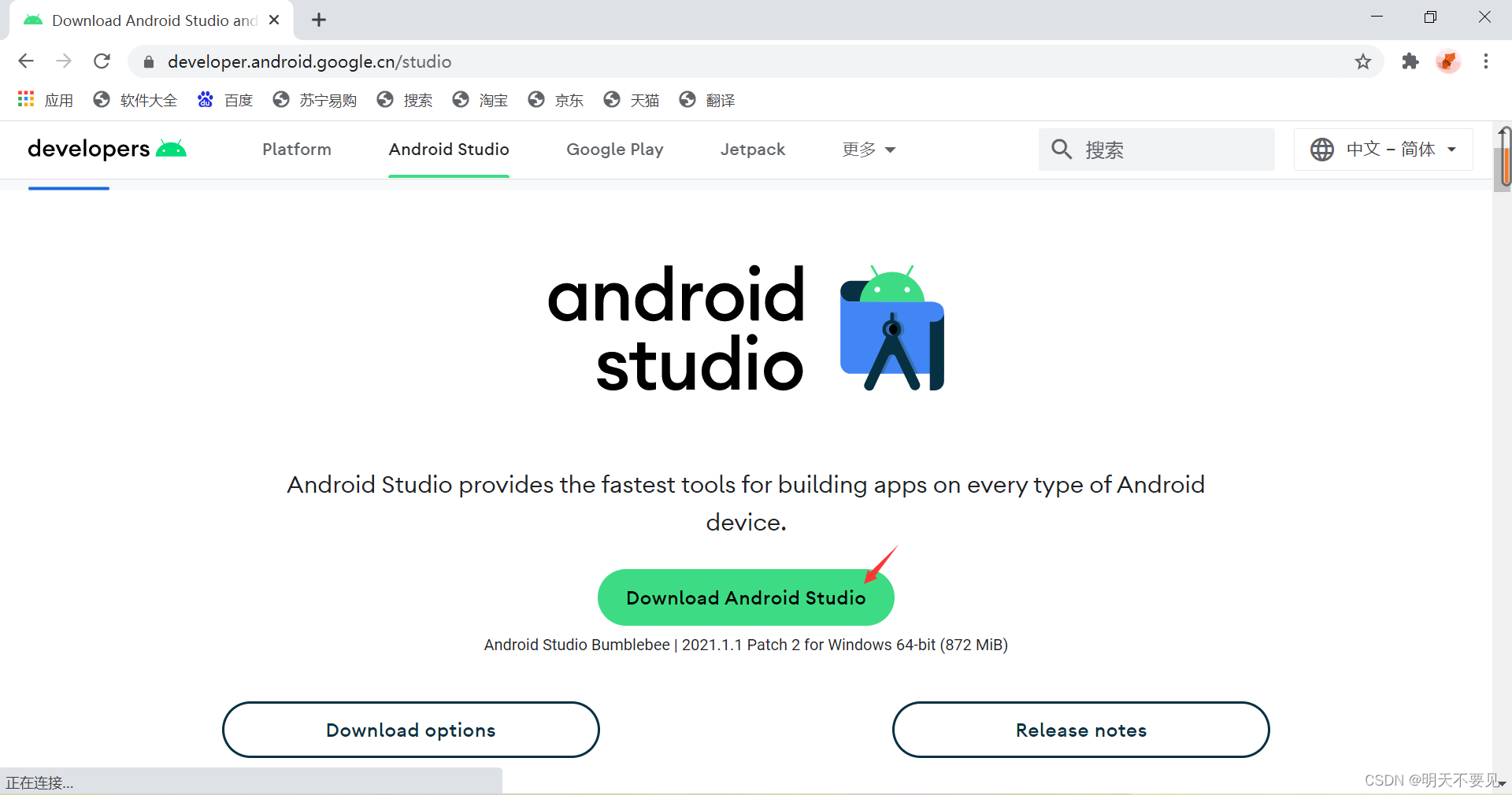This screenshot has width=1512, height=795.
Task: Open Download options
Action: [x=411, y=730]
